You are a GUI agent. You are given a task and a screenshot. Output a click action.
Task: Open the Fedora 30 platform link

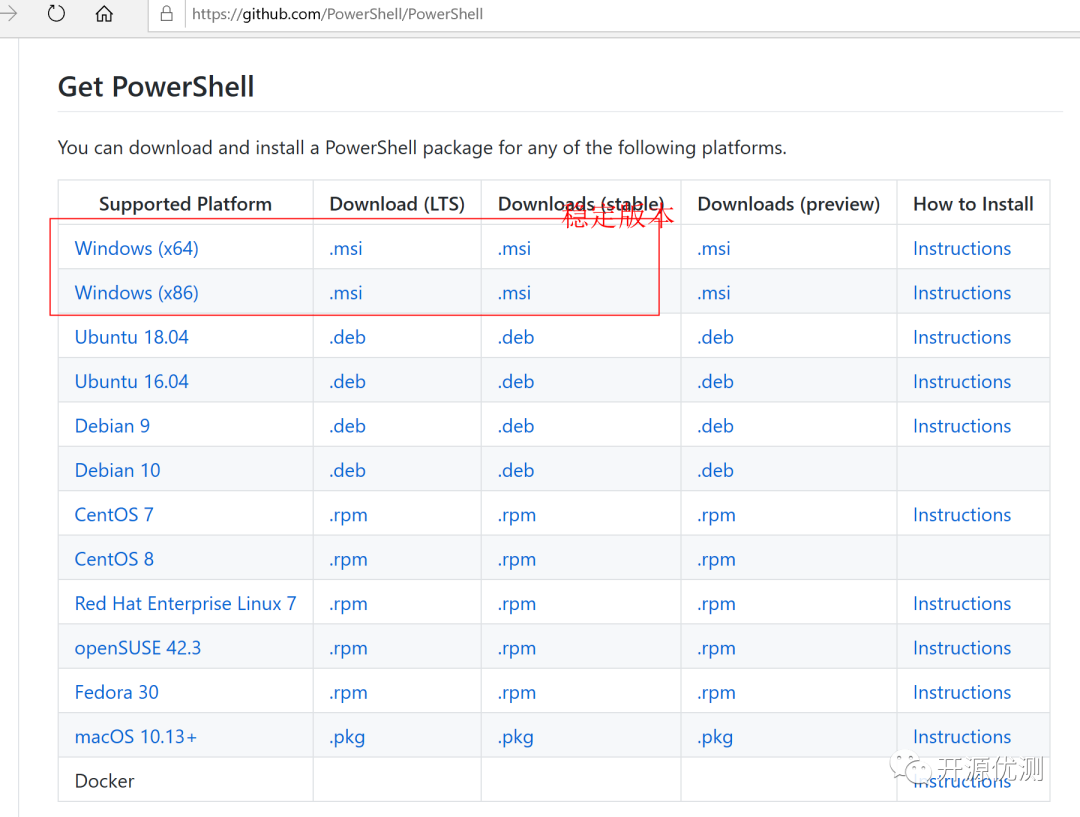(116, 692)
